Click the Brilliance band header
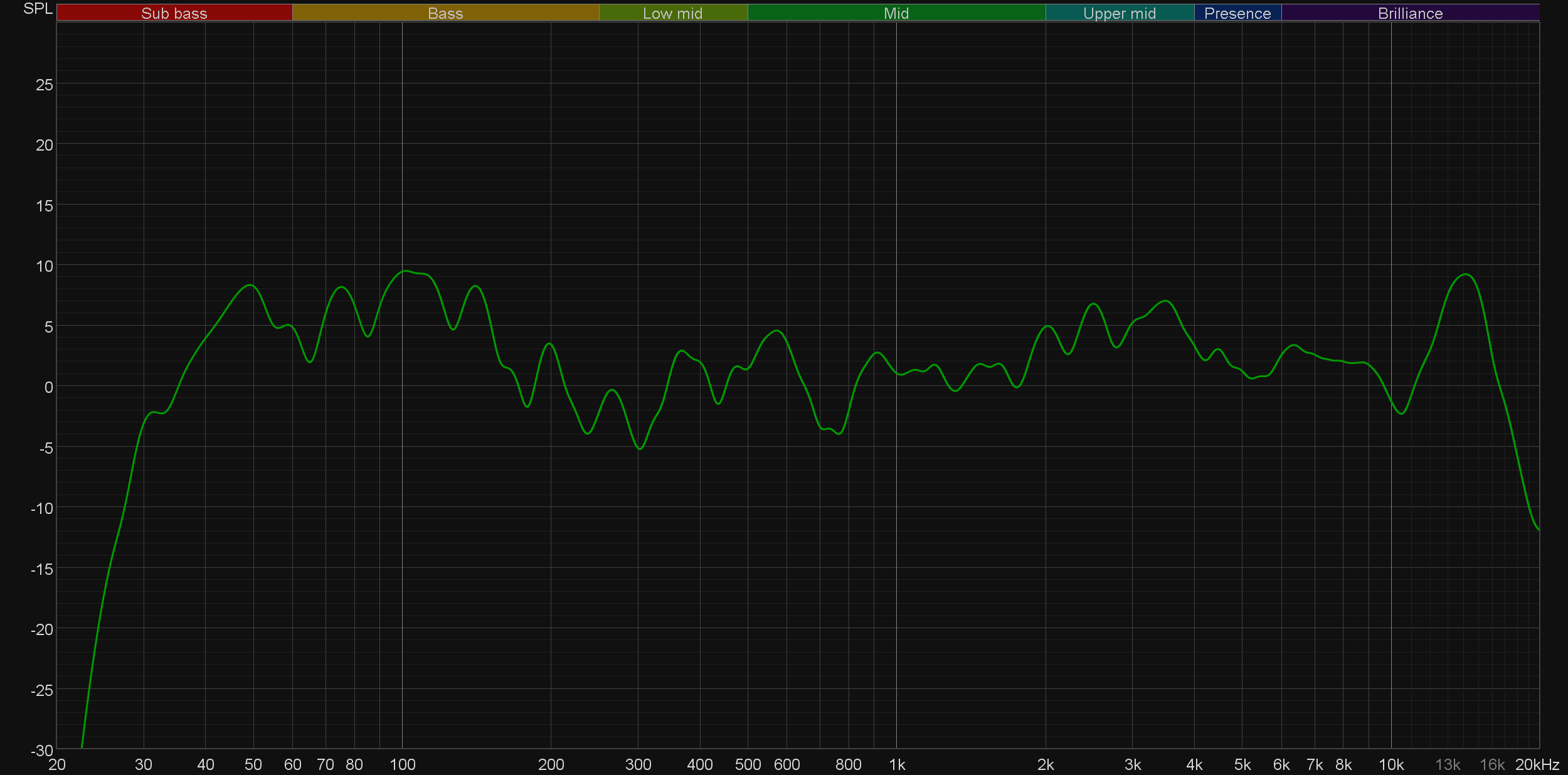 click(x=1410, y=13)
